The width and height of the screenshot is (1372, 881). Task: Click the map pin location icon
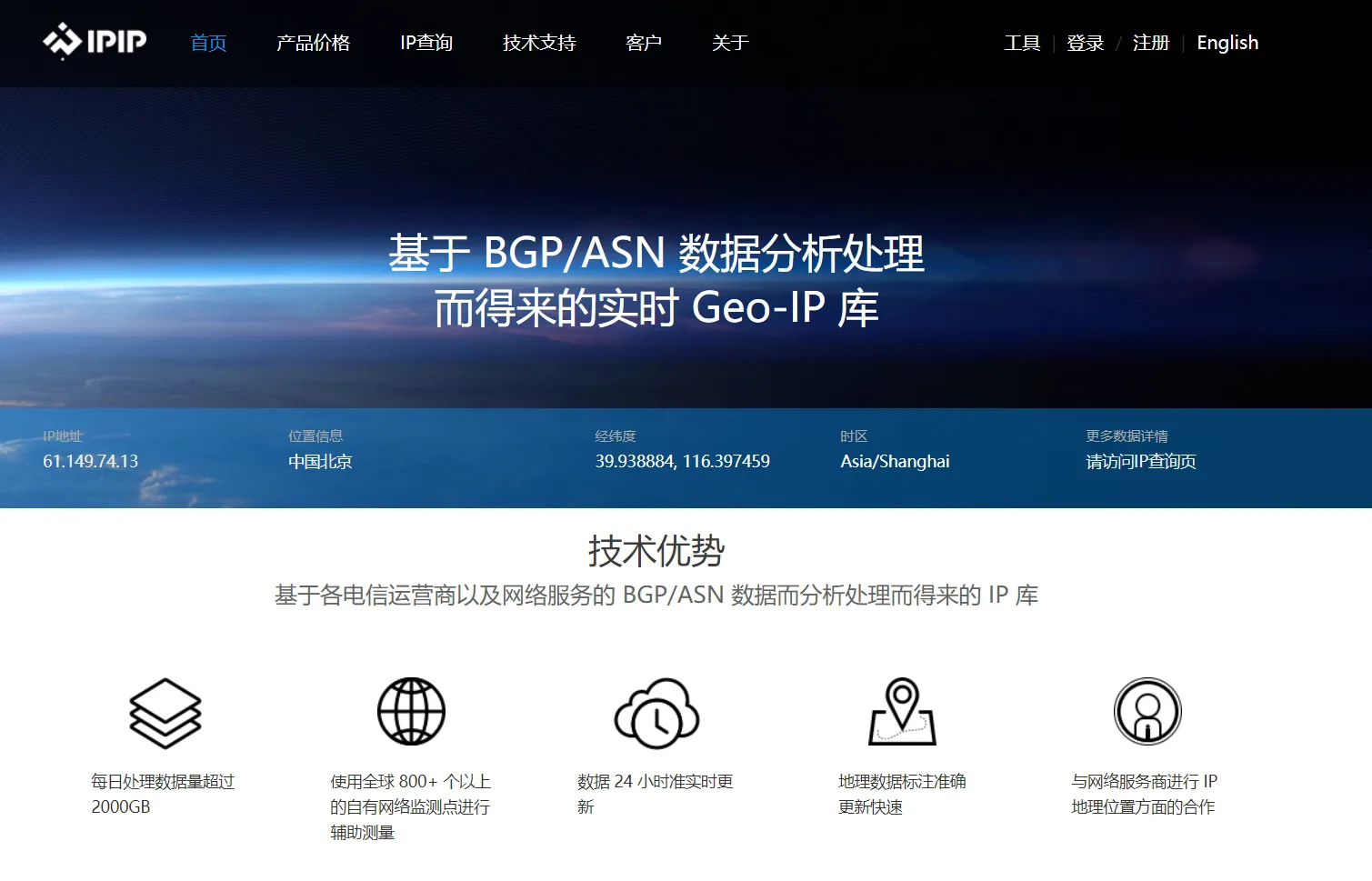coord(902,712)
